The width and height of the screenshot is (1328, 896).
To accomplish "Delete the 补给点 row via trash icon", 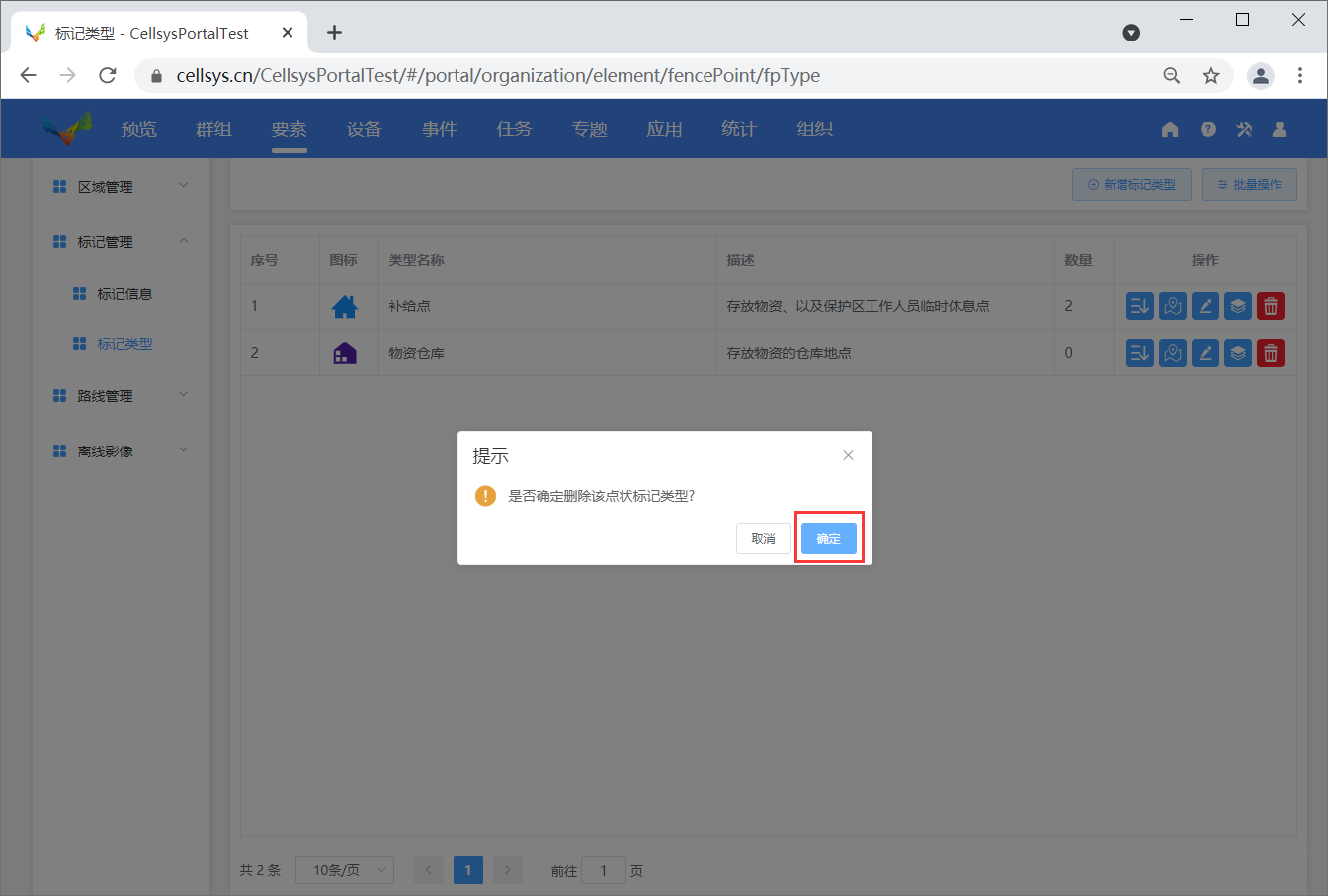I will tap(1271, 306).
